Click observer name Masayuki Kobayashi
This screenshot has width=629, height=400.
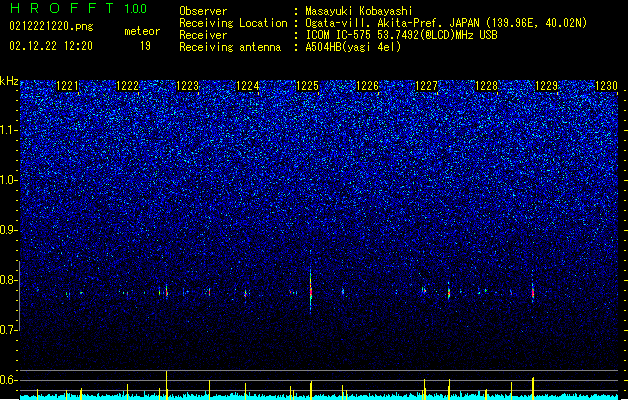pyautogui.click(x=359, y=11)
